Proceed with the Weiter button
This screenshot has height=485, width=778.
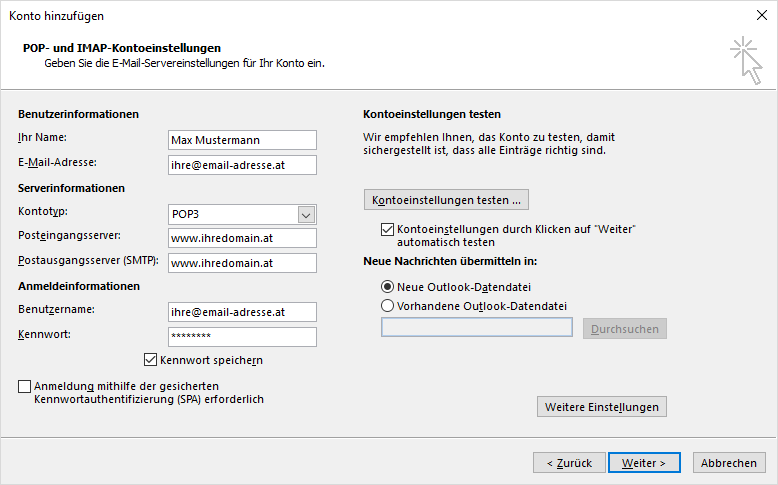(644, 463)
